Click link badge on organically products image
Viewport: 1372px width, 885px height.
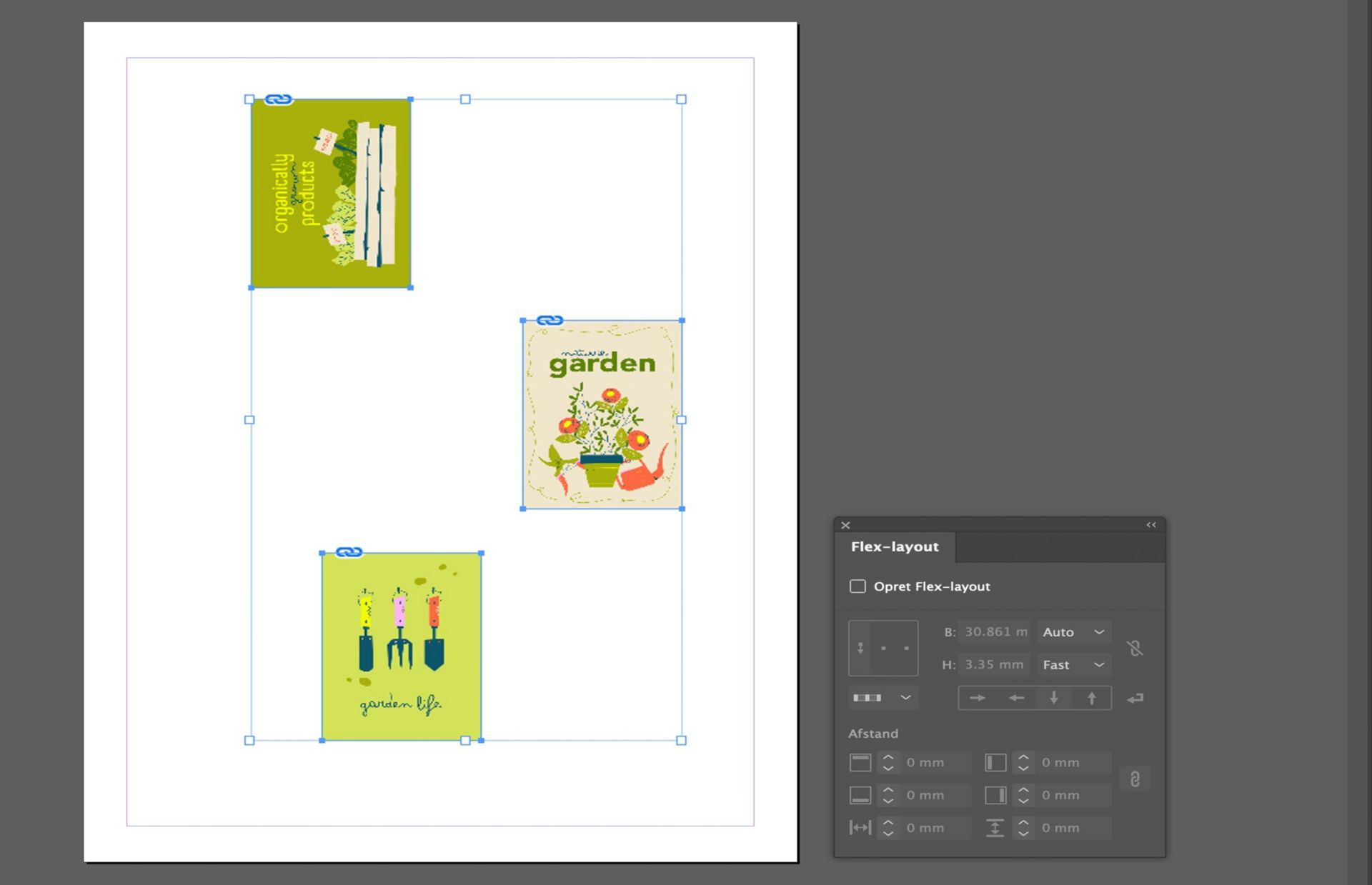pos(278,99)
